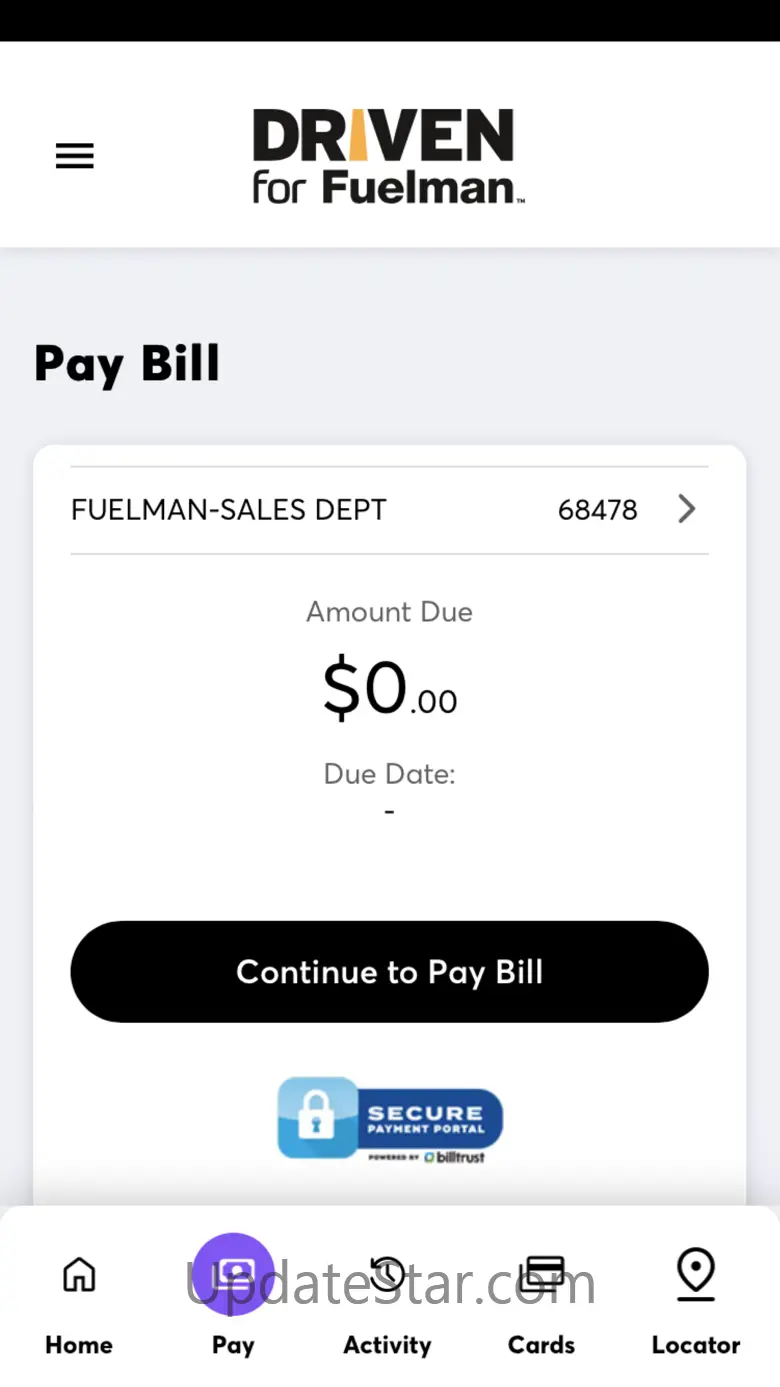780x1387 pixels.
Task: Open the Cards tab label
Action: [542, 1345]
